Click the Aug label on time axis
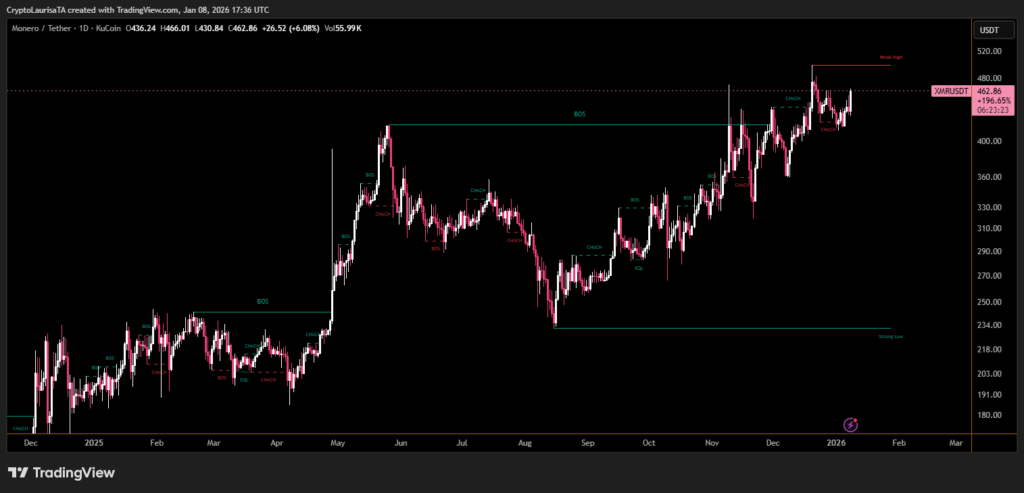1024x493 pixels. pos(524,441)
